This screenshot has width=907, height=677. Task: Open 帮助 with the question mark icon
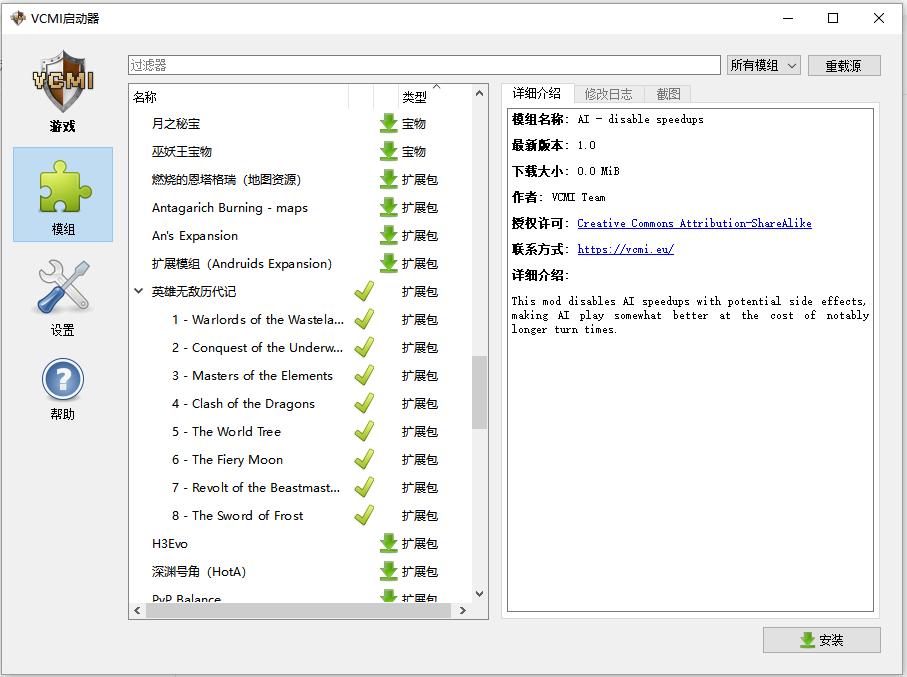62,380
